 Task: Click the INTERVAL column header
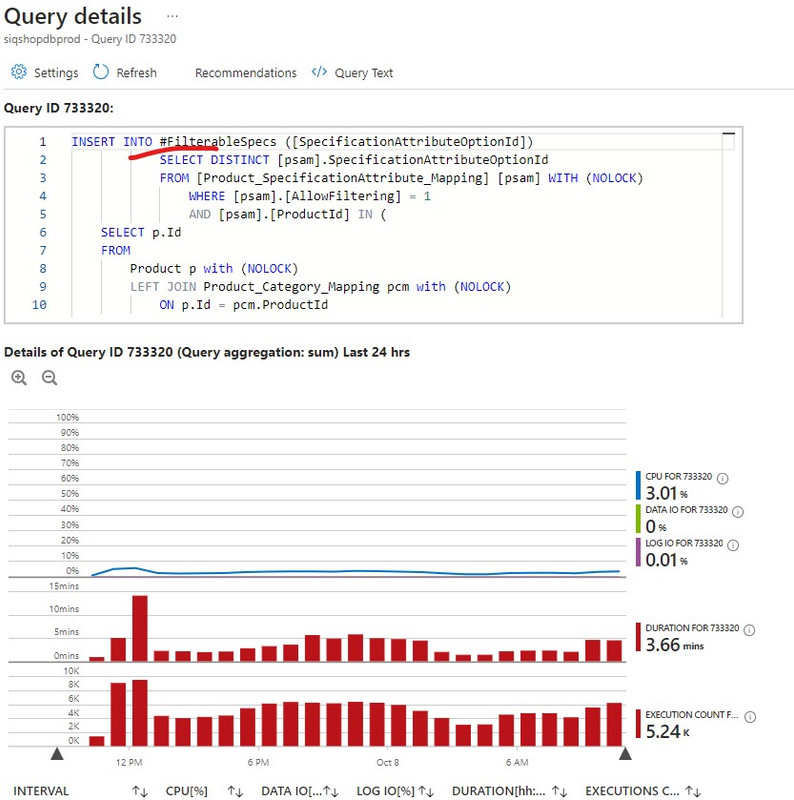[x=41, y=791]
